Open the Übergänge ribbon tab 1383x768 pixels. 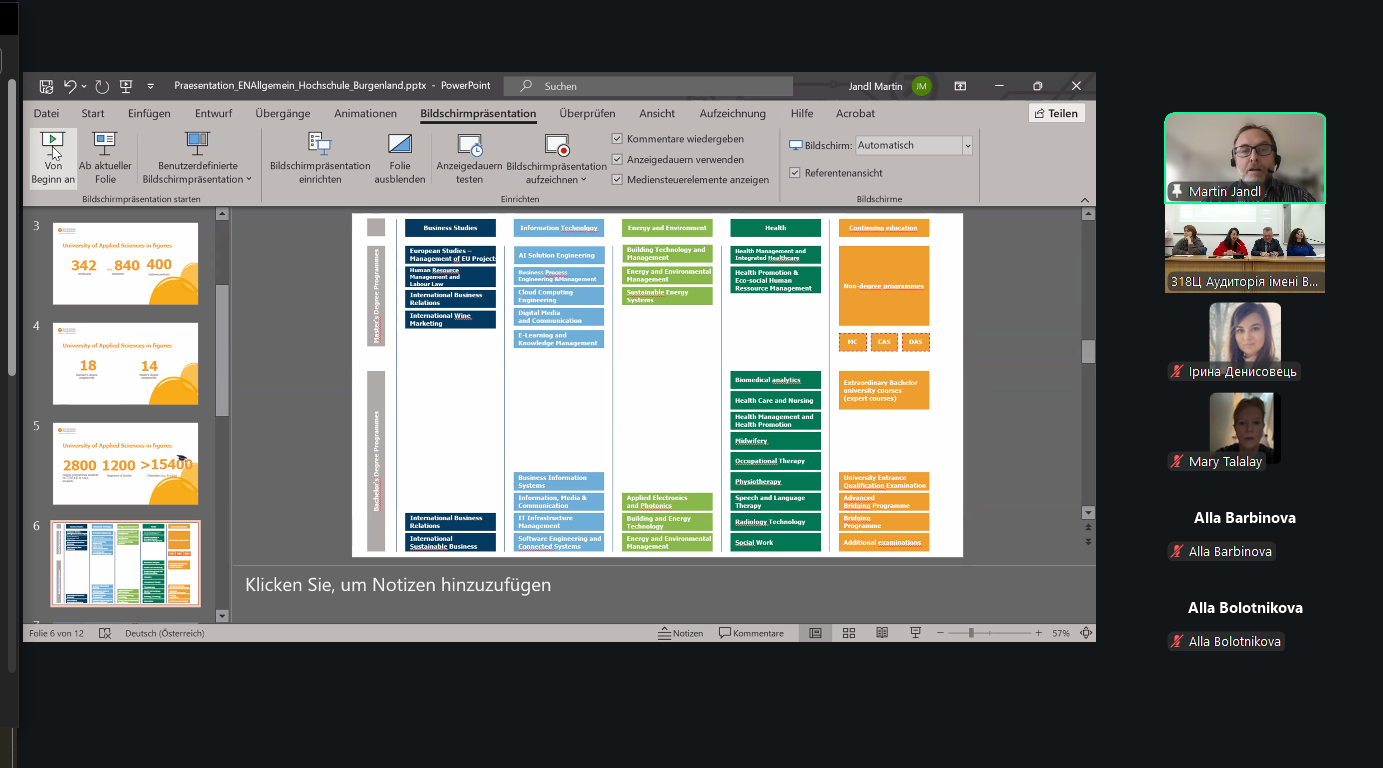282,114
